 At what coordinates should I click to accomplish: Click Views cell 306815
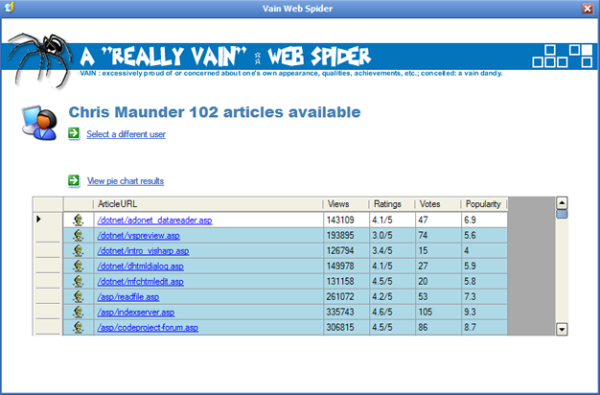tap(346, 327)
